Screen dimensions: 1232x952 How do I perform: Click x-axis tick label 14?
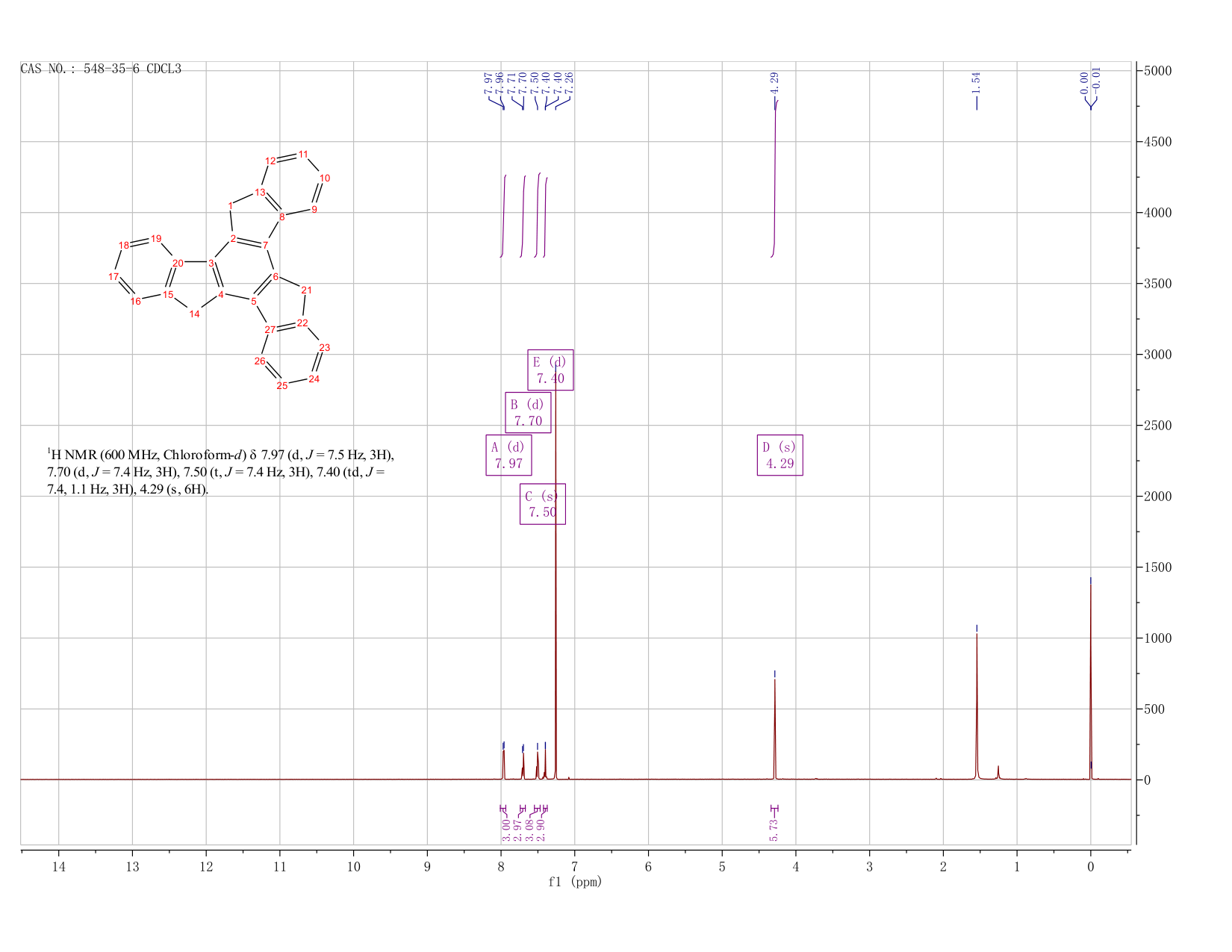pyautogui.click(x=59, y=867)
